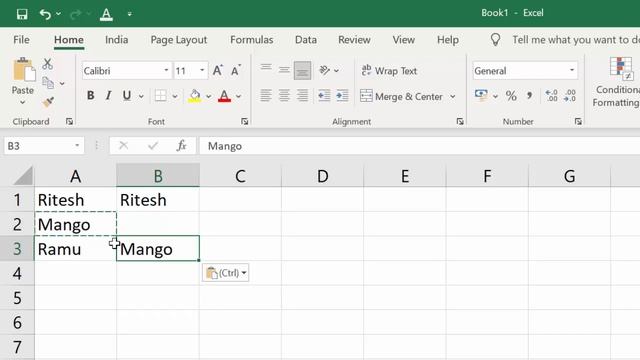
Task: Apply Accounting Number Format icon
Action: (481, 96)
